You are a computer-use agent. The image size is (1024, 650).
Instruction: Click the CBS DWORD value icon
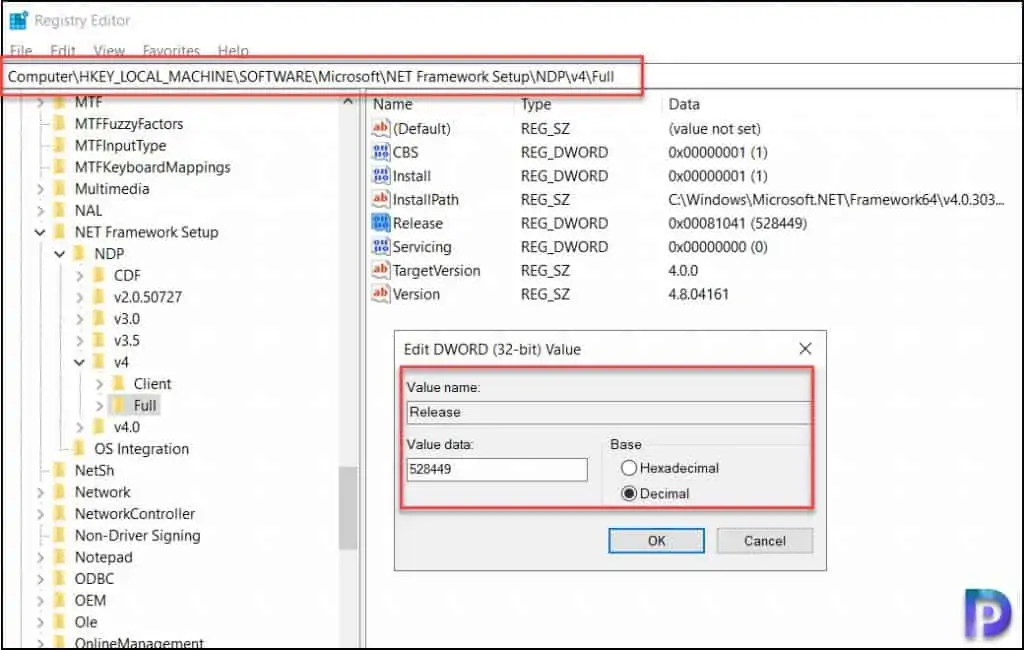[380, 152]
